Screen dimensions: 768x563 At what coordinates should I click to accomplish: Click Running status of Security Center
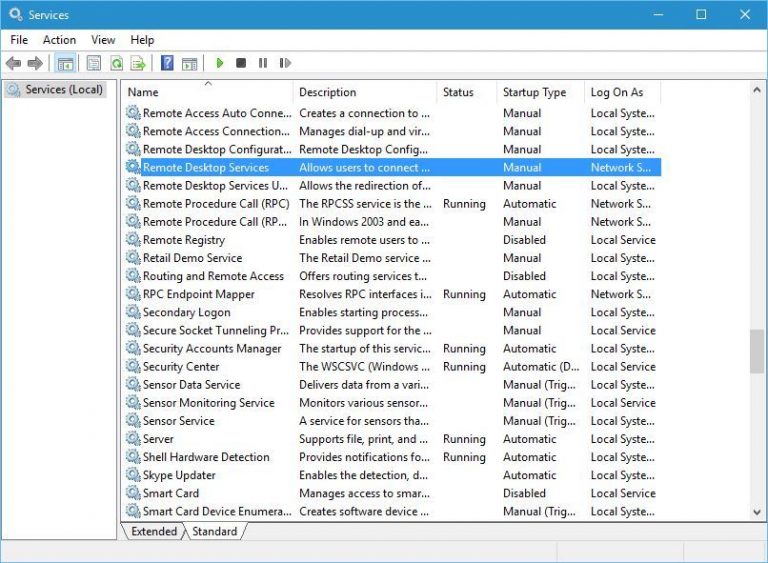(x=464, y=367)
